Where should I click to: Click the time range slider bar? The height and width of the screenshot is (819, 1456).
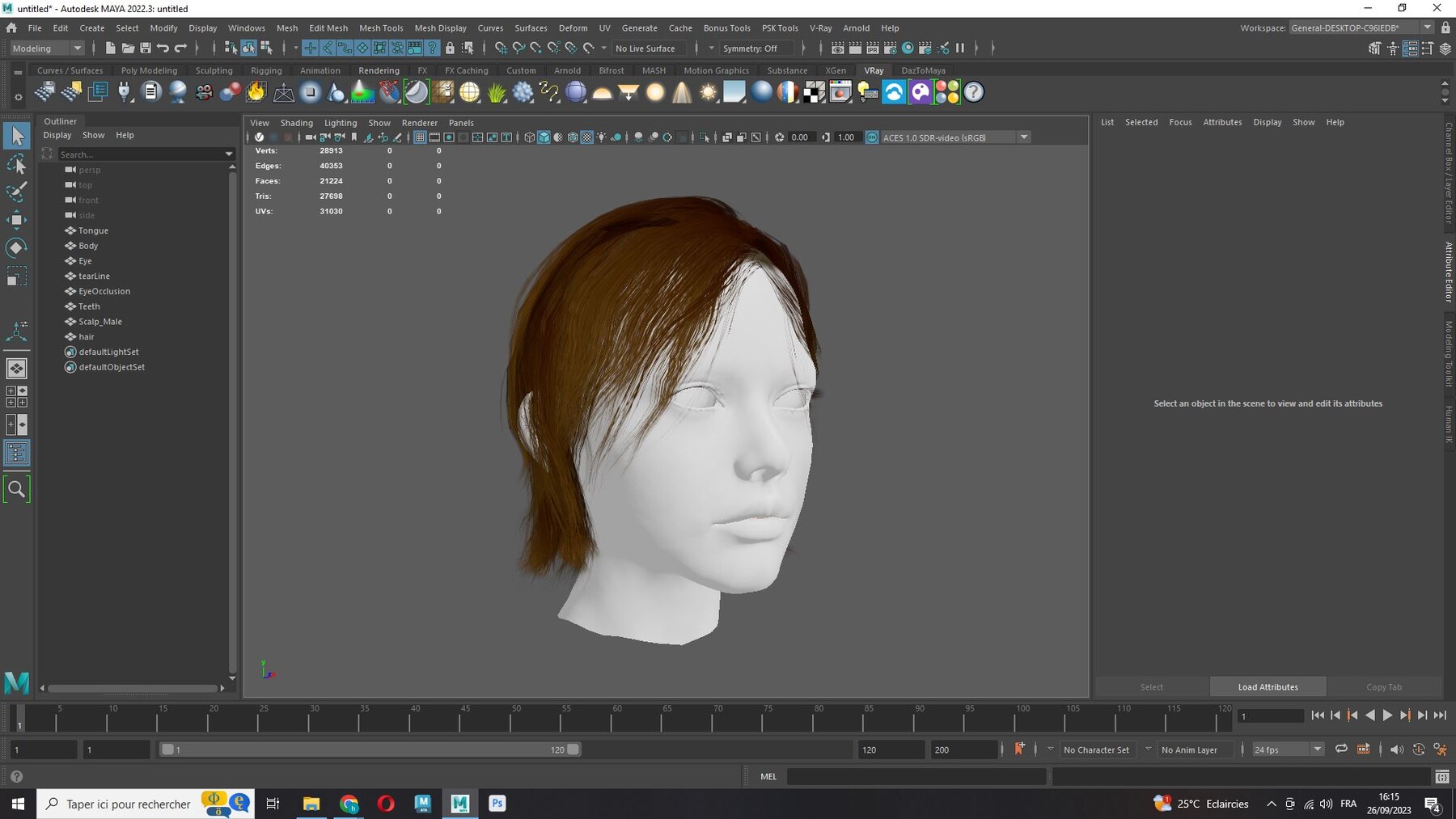tap(370, 749)
